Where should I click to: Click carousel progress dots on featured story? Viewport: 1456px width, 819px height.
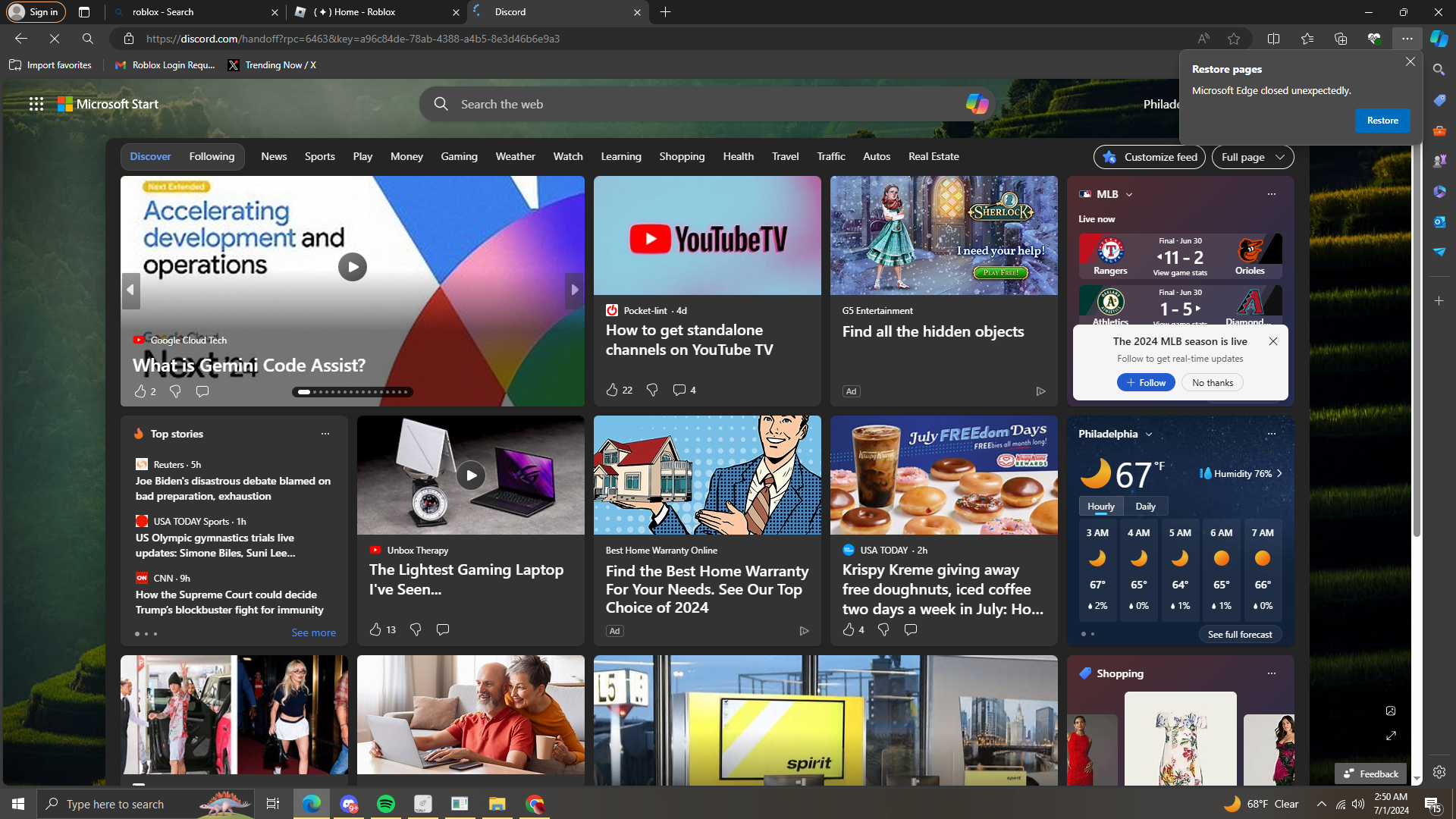353,392
